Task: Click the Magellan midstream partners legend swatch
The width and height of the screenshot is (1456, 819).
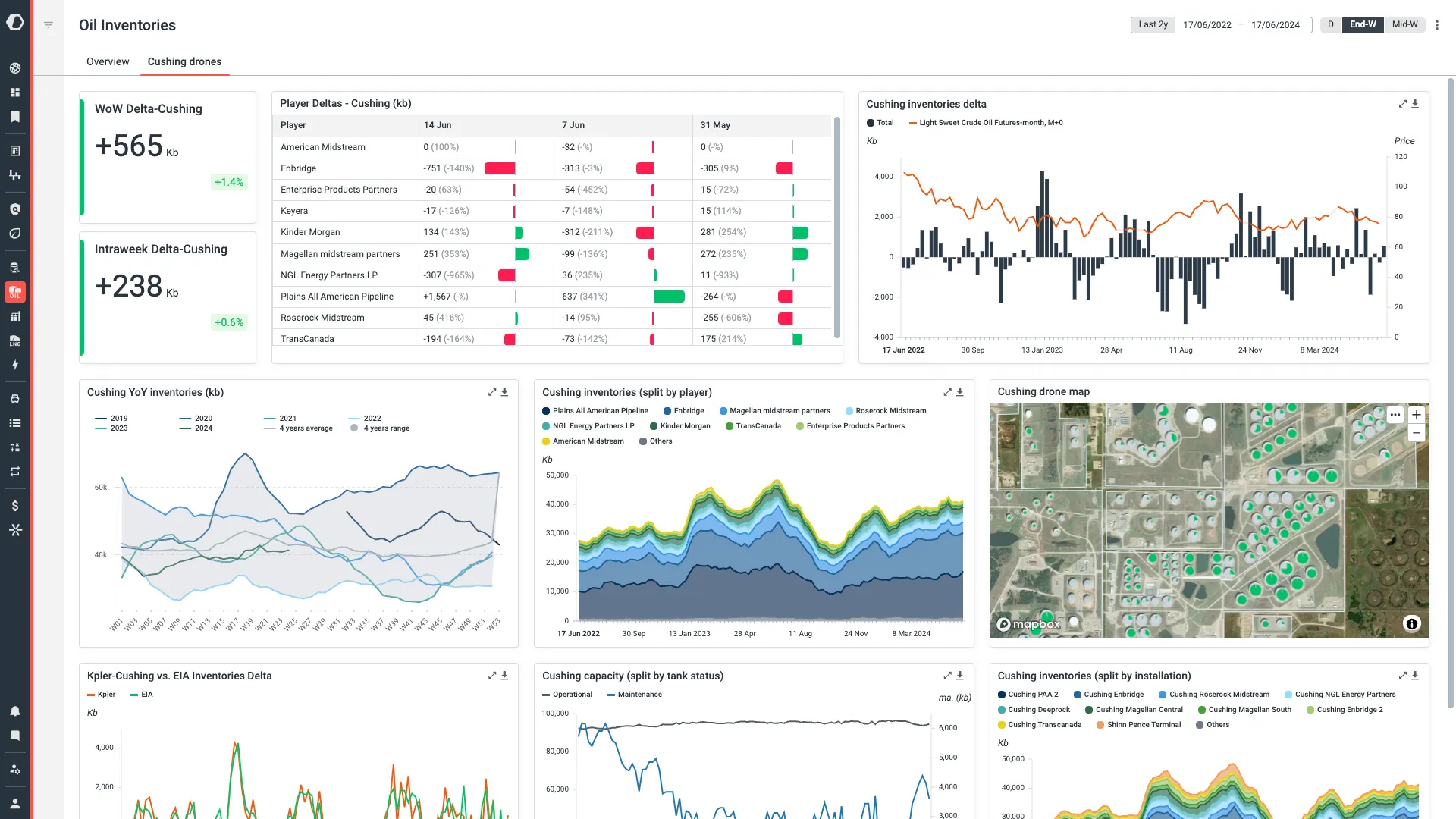Action: point(723,411)
